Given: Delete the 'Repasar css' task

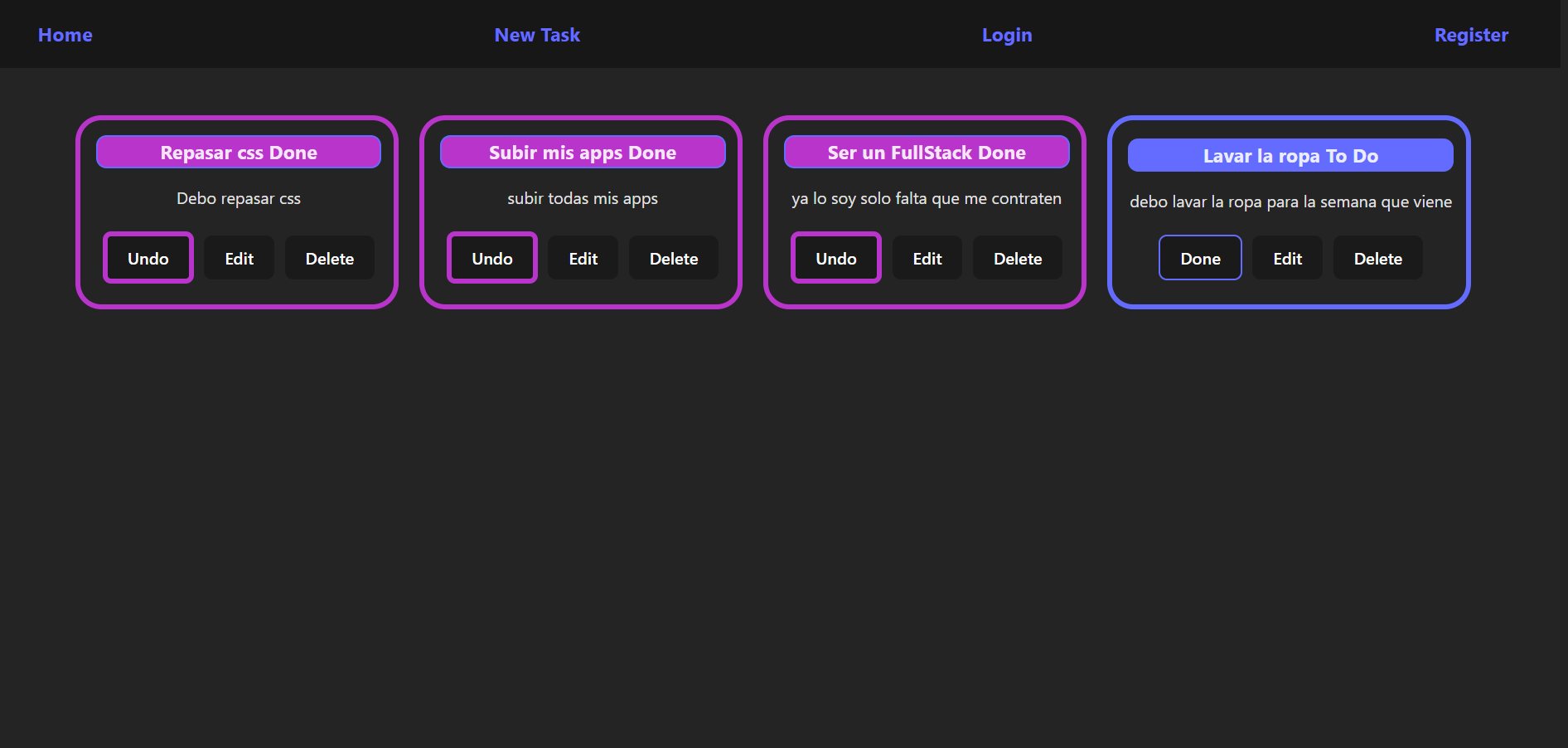Looking at the screenshot, I should click(329, 258).
